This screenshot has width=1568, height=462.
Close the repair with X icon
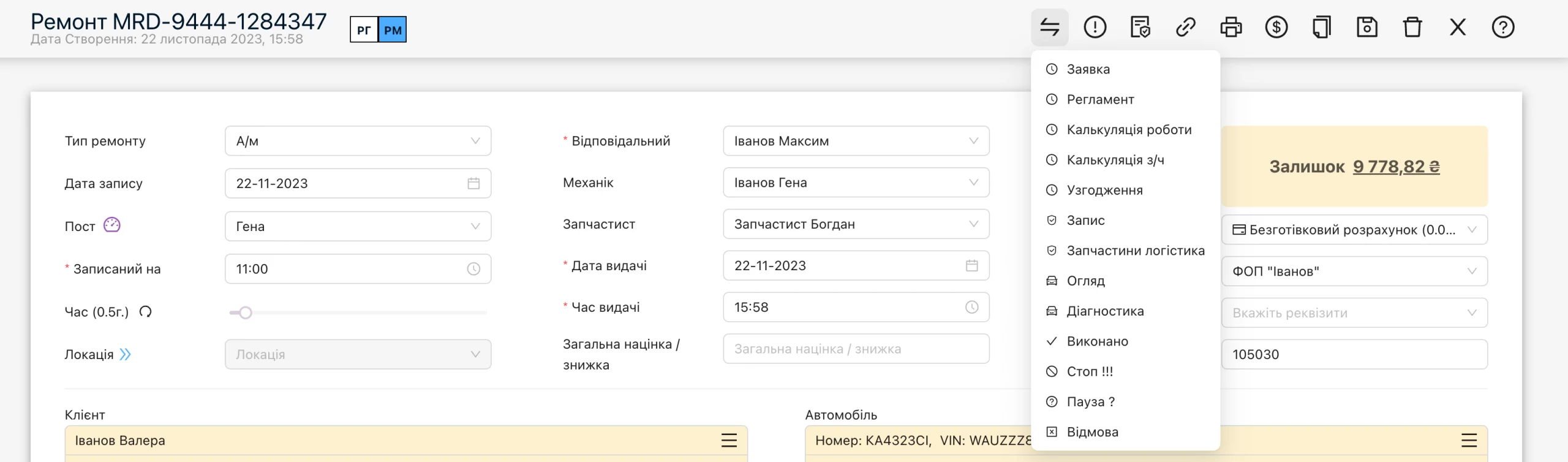pos(1457,27)
